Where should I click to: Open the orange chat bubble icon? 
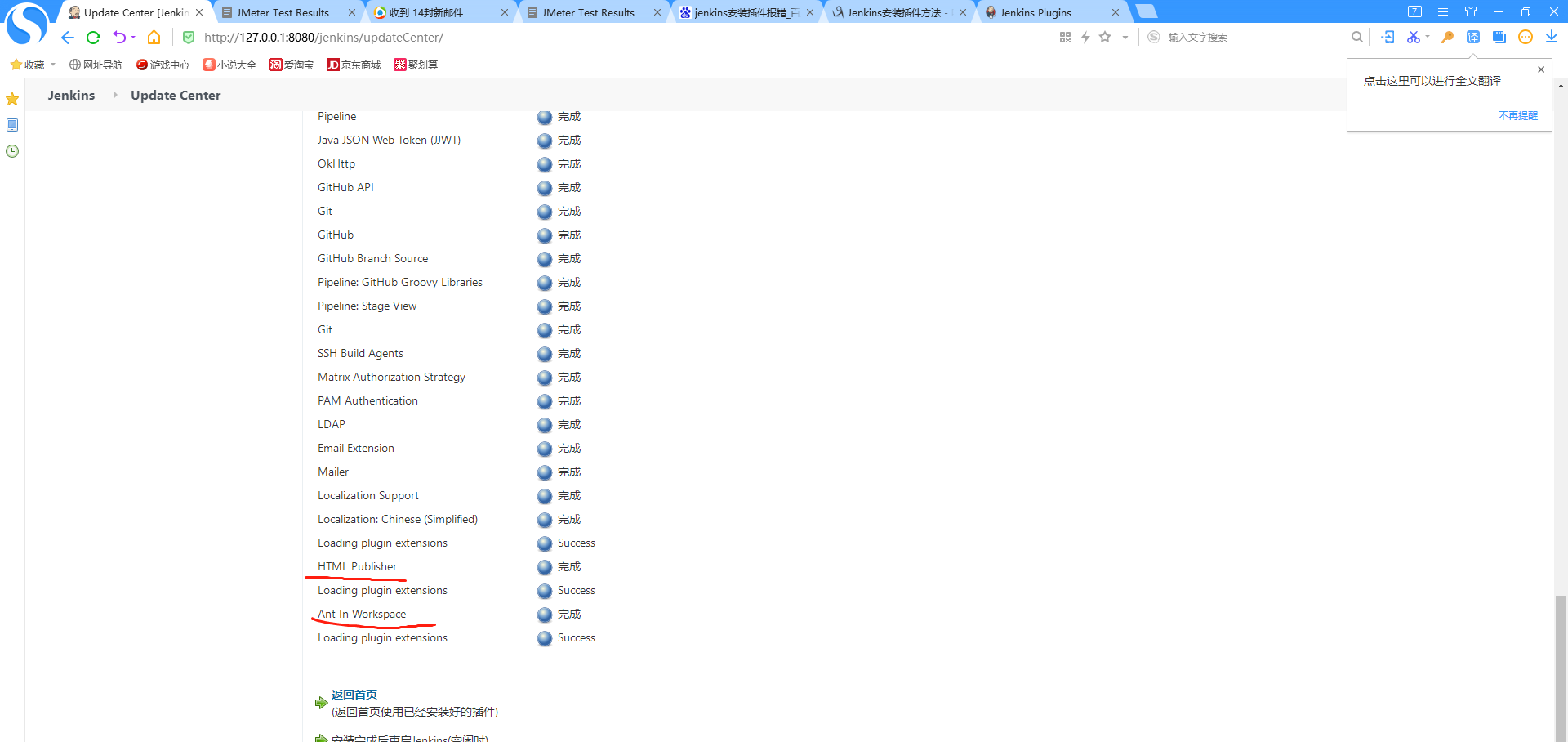pos(1526,37)
